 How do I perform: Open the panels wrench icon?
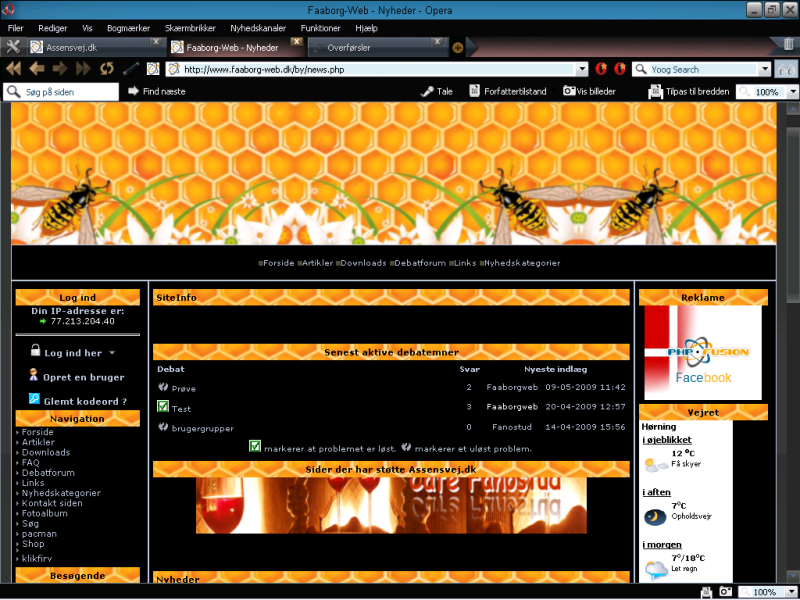[x=13, y=47]
